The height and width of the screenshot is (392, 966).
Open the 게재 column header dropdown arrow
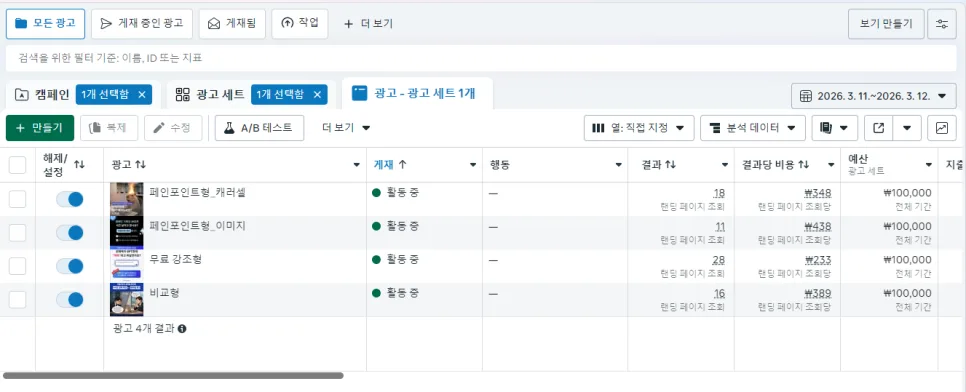pos(473,165)
